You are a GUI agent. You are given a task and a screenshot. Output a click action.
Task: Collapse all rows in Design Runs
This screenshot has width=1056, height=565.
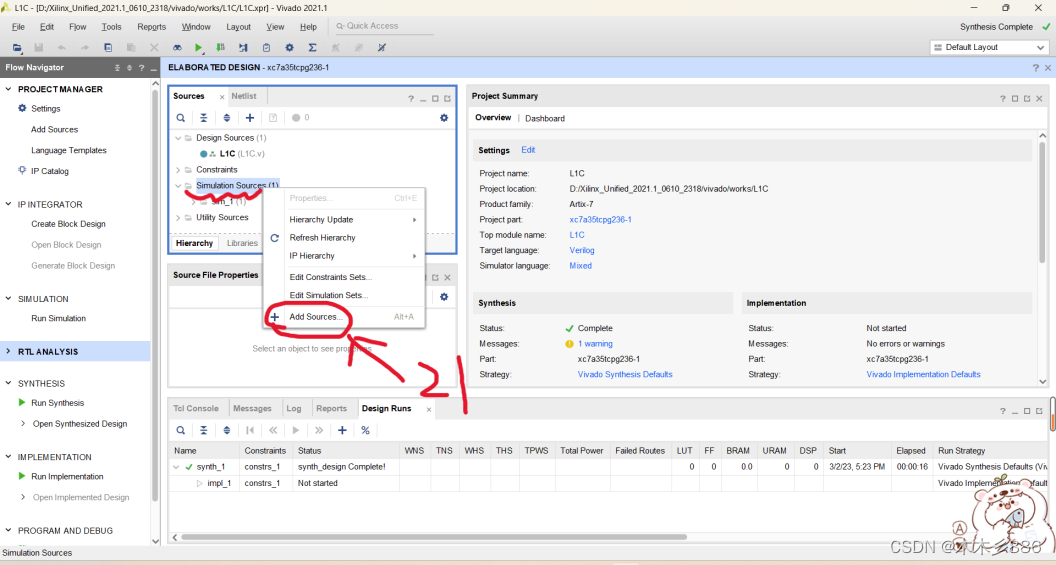[203, 430]
